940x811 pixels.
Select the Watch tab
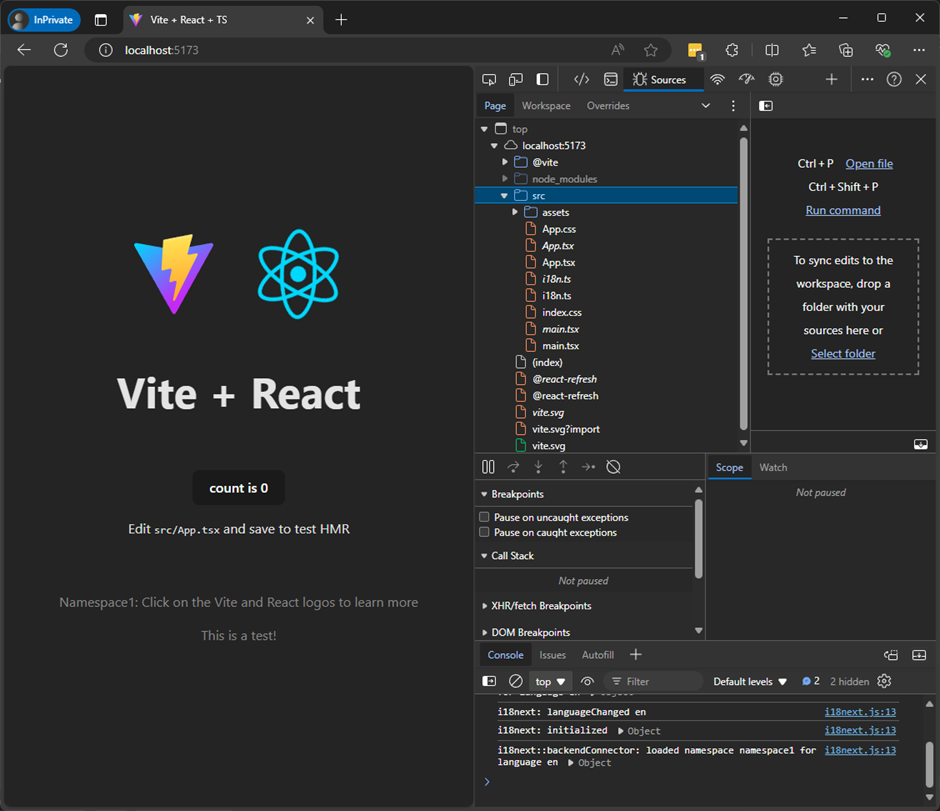(773, 467)
